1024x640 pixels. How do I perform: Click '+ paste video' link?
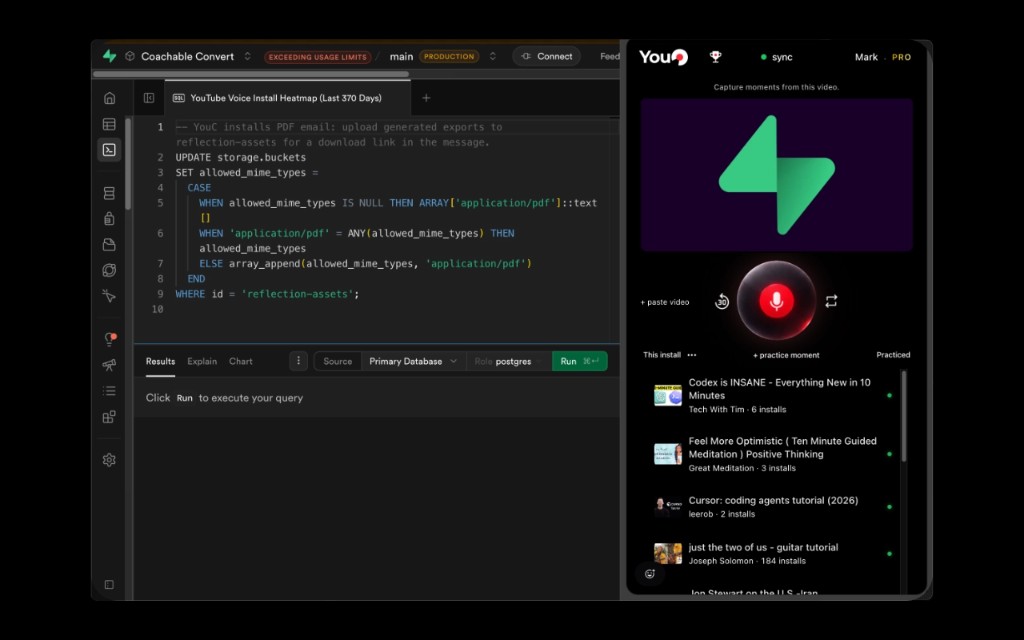point(665,302)
